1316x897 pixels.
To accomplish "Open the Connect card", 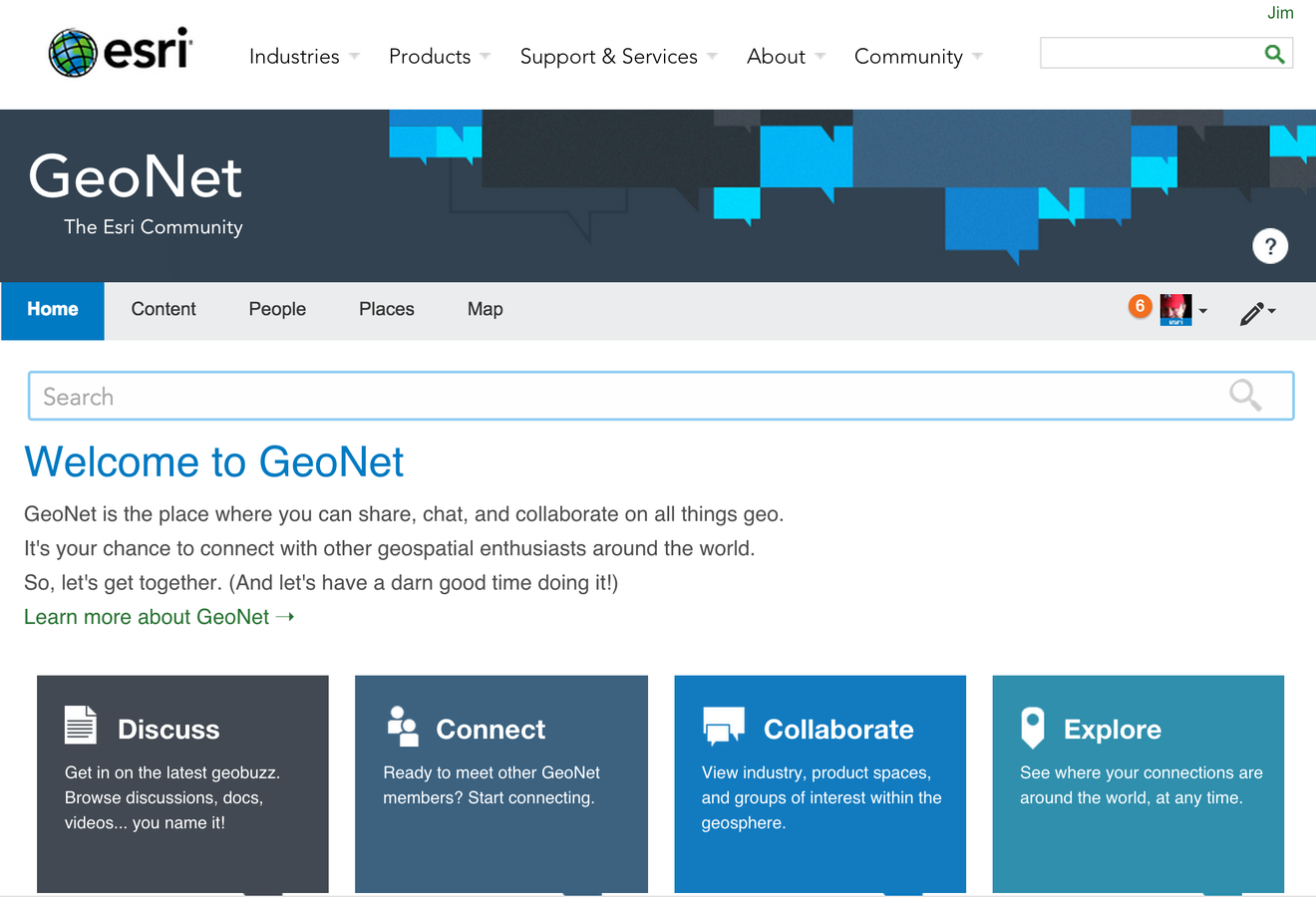I will [501, 784].
